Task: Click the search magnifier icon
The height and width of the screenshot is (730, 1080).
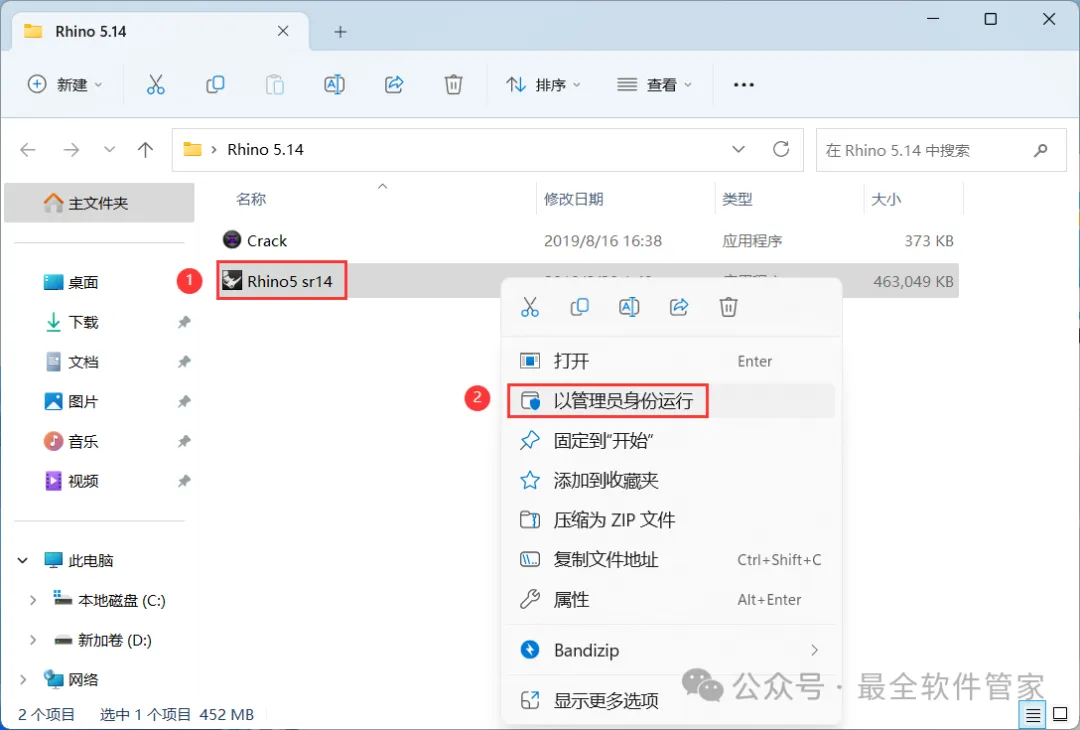Action: pyautogui.click(x=1041, y=149)
